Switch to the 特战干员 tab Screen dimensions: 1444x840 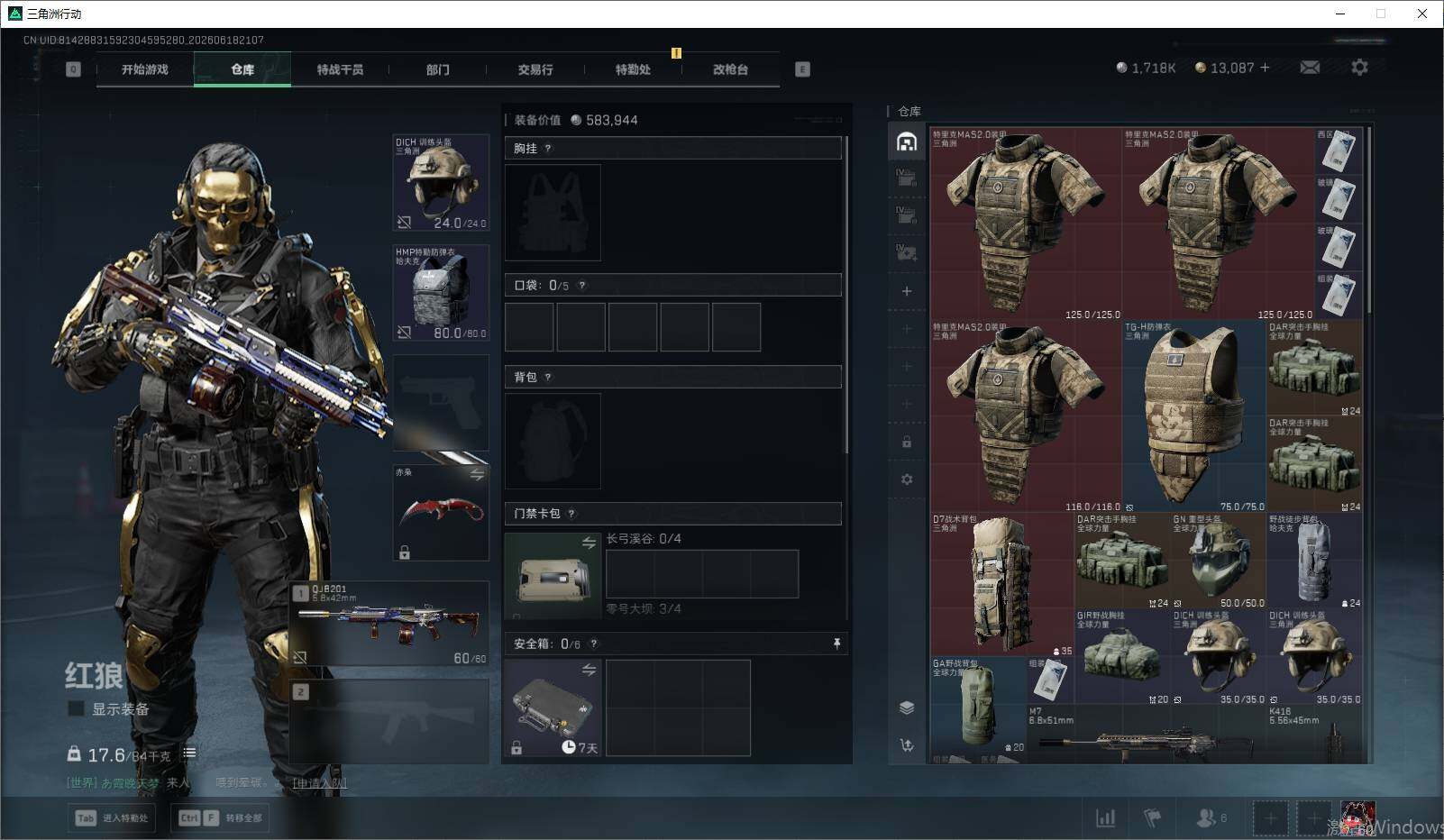coord(340,69)
